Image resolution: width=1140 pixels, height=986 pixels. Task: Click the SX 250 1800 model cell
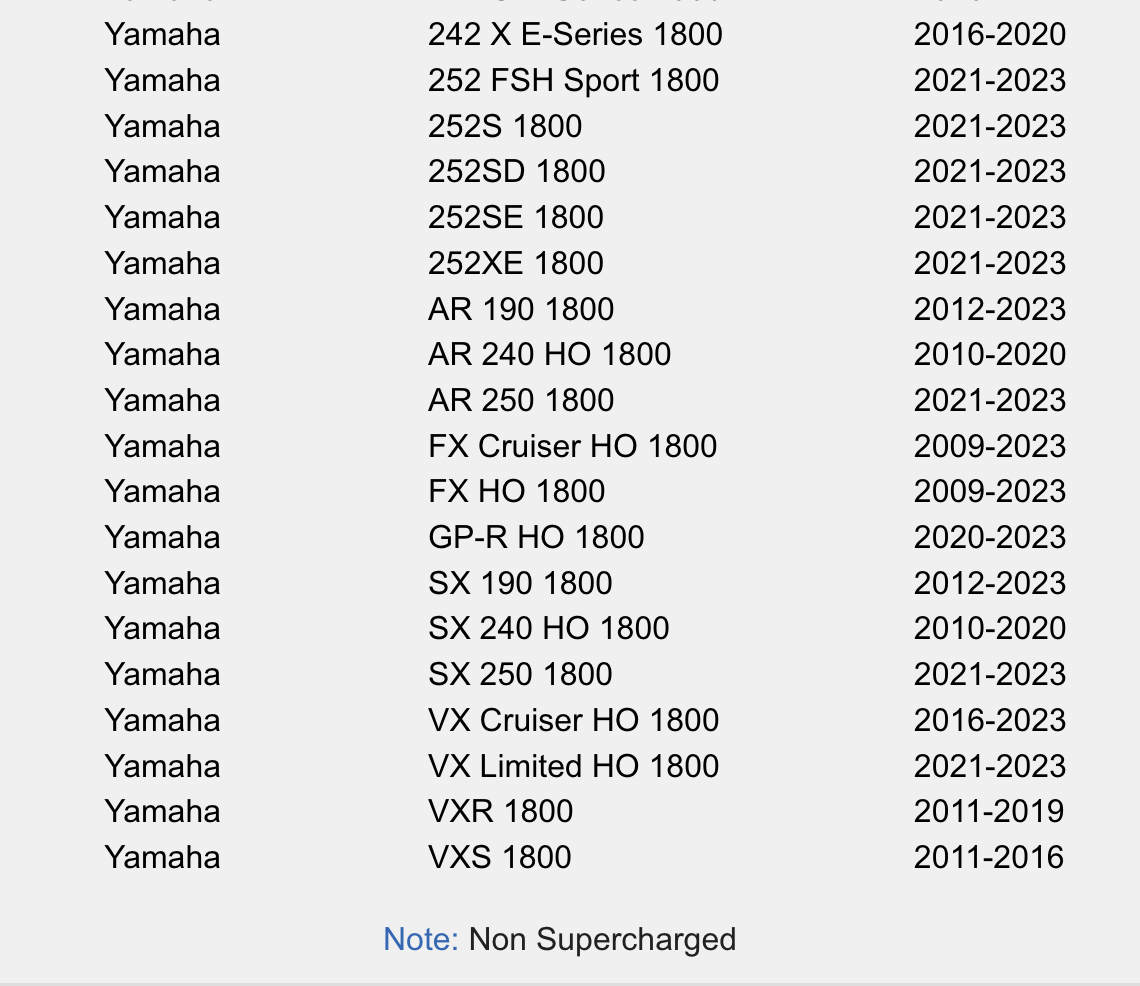[520, 675]
